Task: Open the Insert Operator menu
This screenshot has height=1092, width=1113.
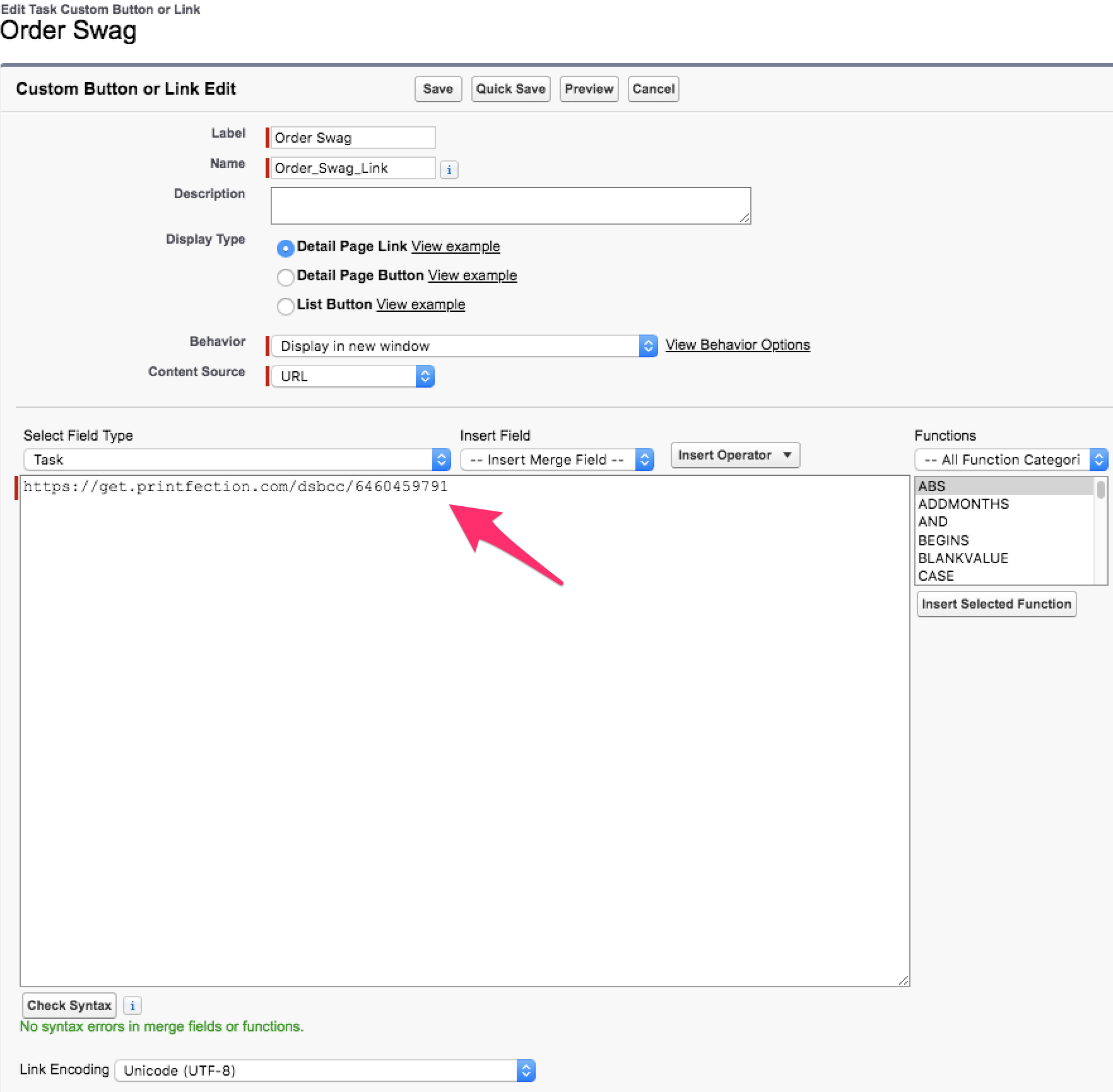Action: tap(734, 455)
